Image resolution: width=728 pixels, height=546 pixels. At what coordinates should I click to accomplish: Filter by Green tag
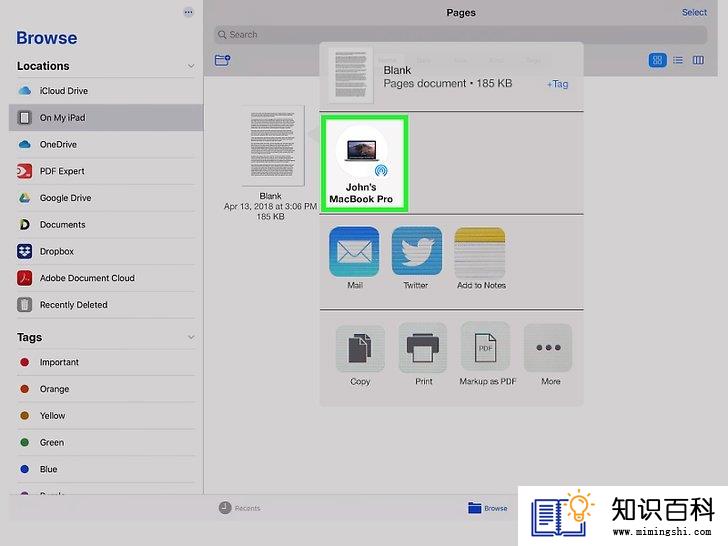(106, 442)
